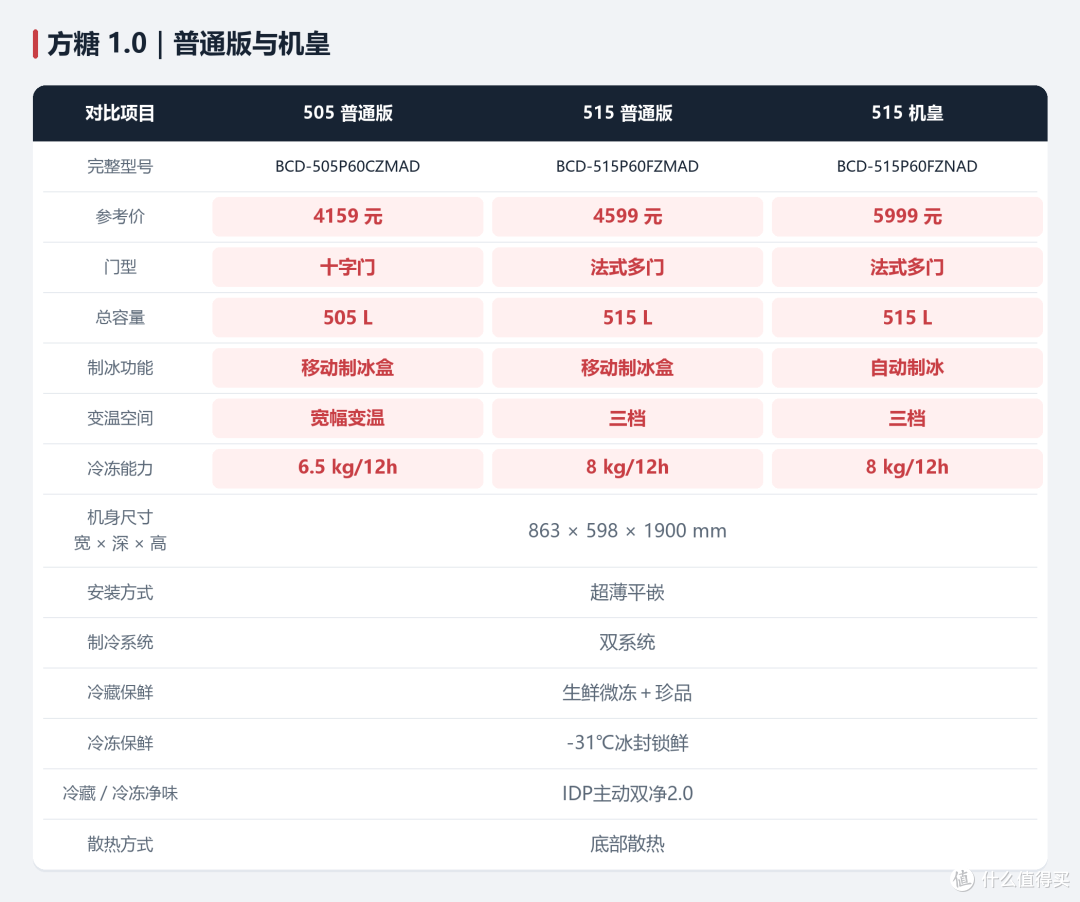Click the '-31℃冰封锁鲜' value
1080x902 pixels.
pyautogui.click(x=627, y=743)
